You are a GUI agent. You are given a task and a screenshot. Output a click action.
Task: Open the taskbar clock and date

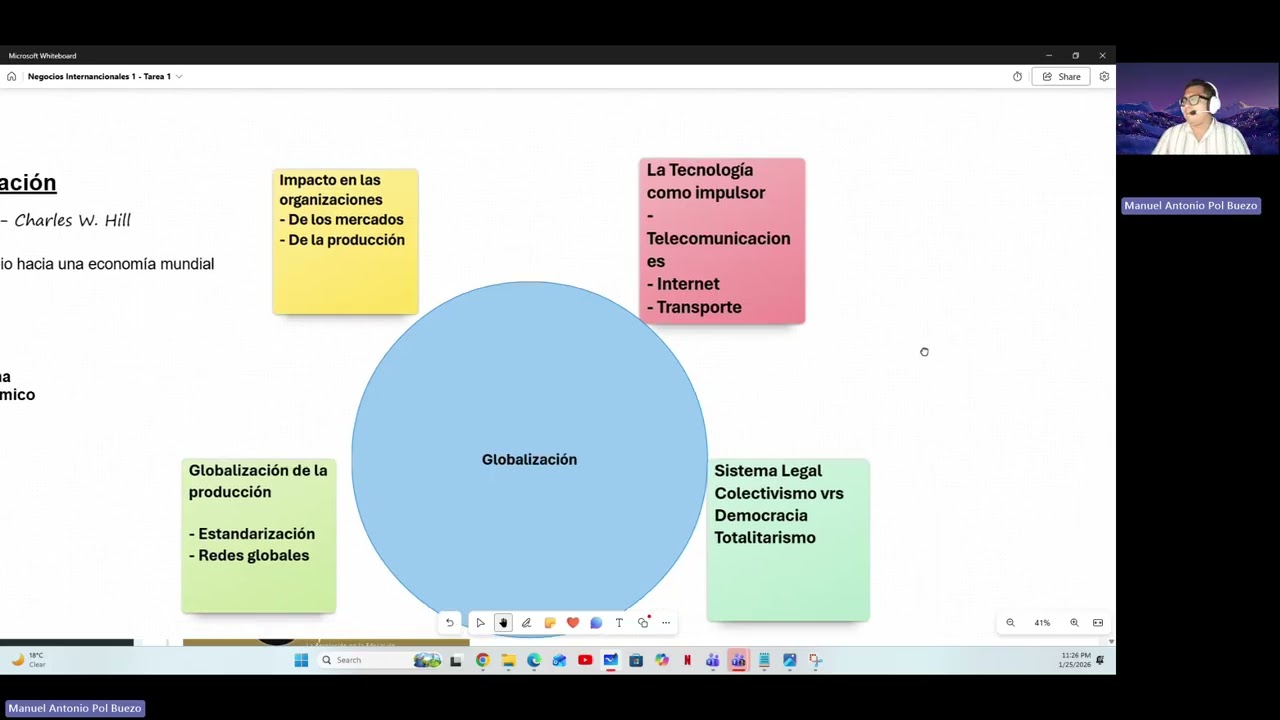coord(1076,660)
